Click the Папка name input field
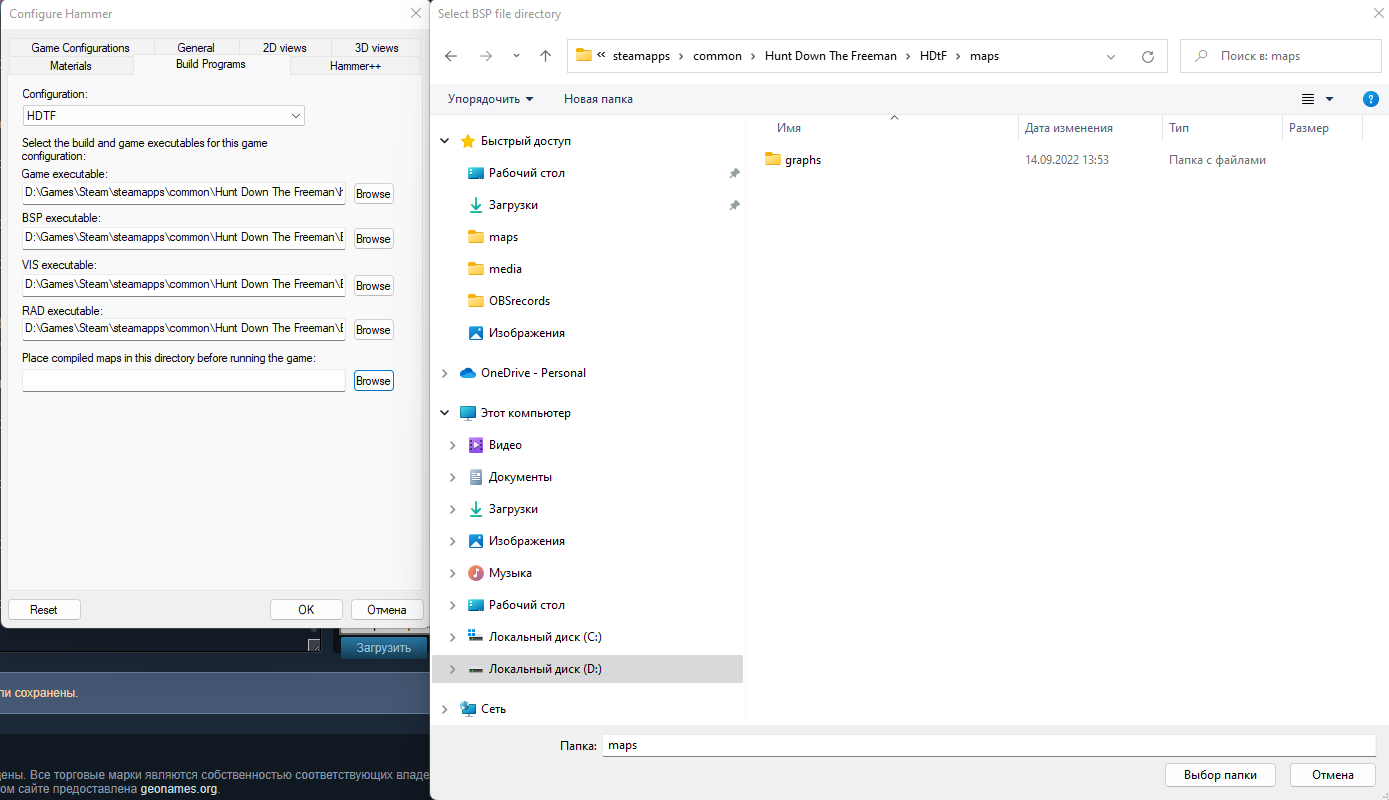This screenshot has height=800, width=1389. click(x=989, y=745)
